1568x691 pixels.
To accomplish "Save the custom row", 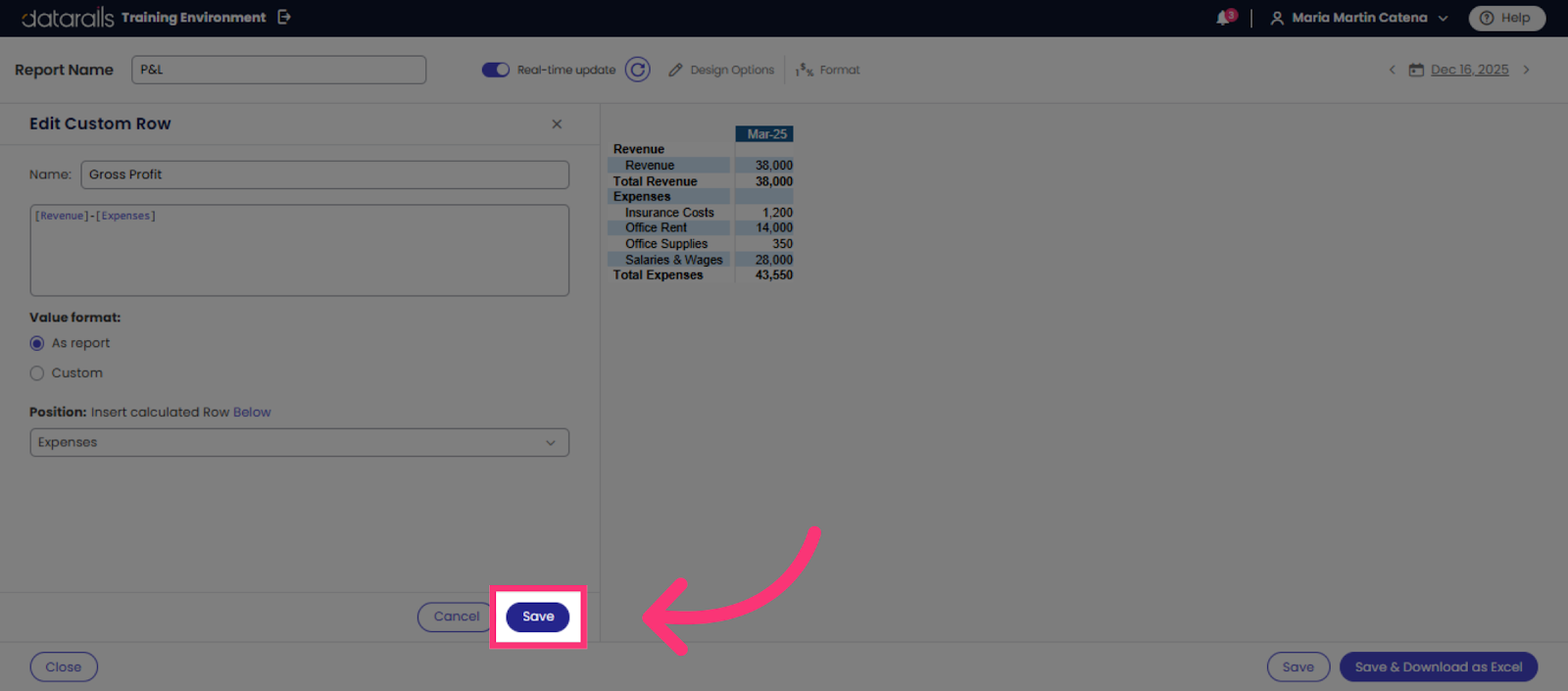I will click(x=538, y=617).
